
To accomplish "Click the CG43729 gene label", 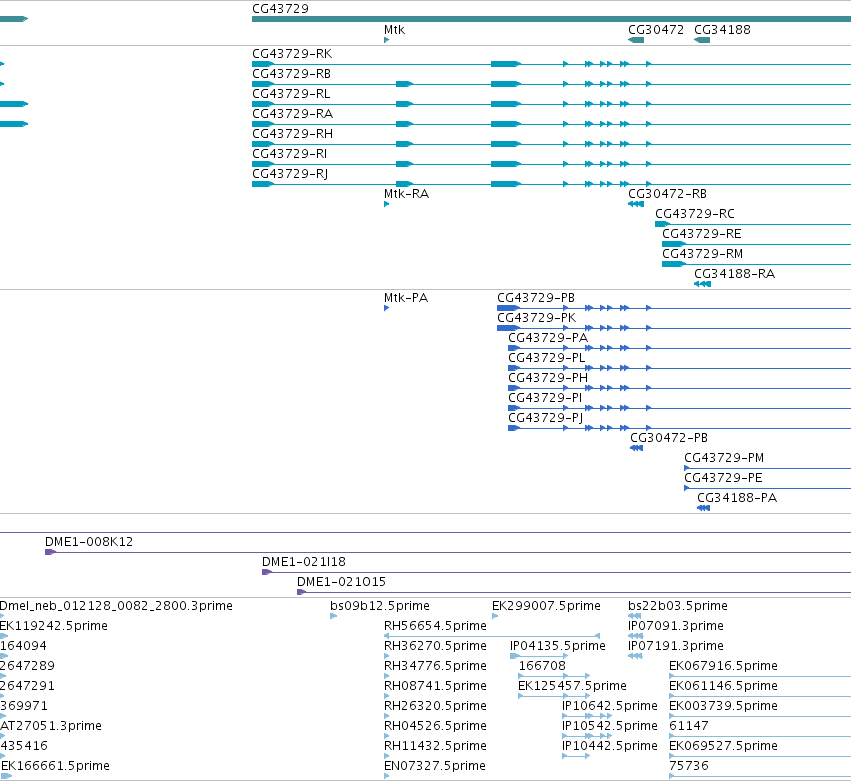I will tap(280, 9).
